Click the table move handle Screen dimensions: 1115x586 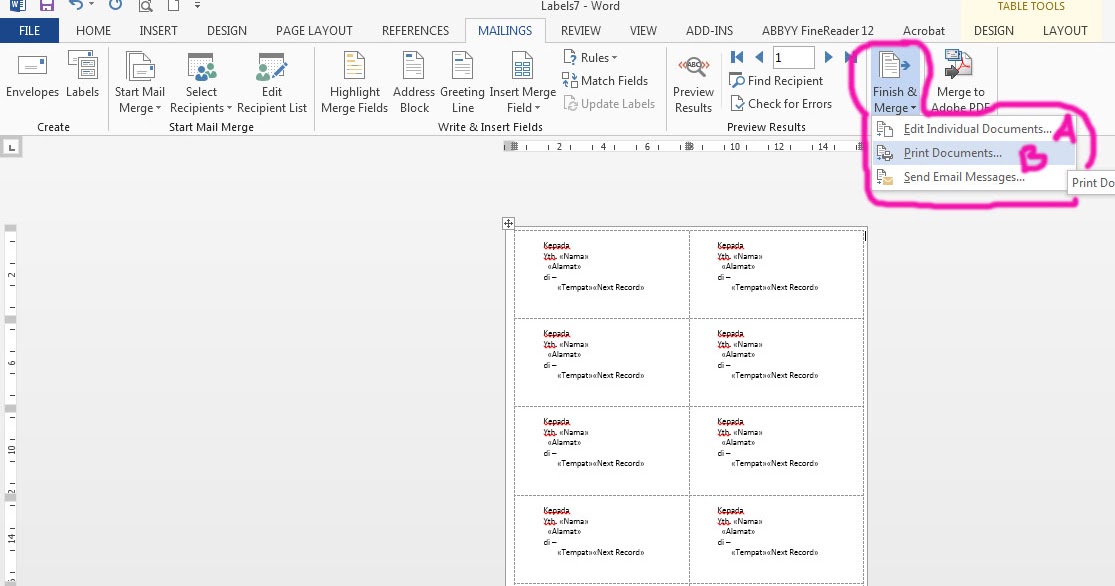[x=508, y=223]
